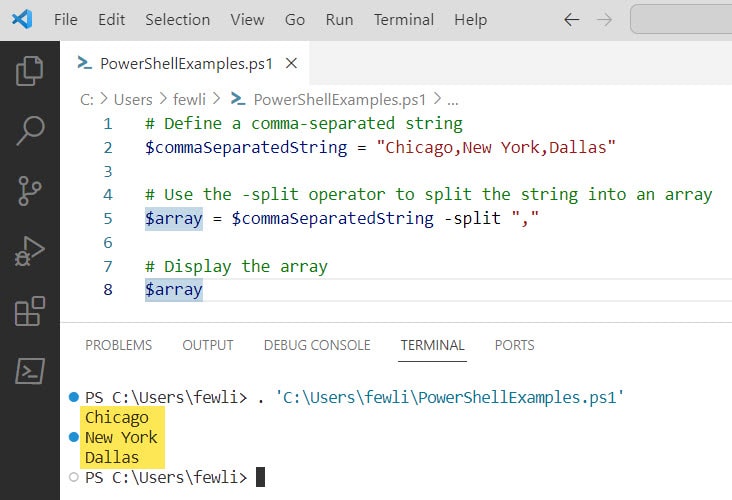Viewport: 732px width, 500px height.
Task: Click line number 5 in gutter
Action: [108, 218]
